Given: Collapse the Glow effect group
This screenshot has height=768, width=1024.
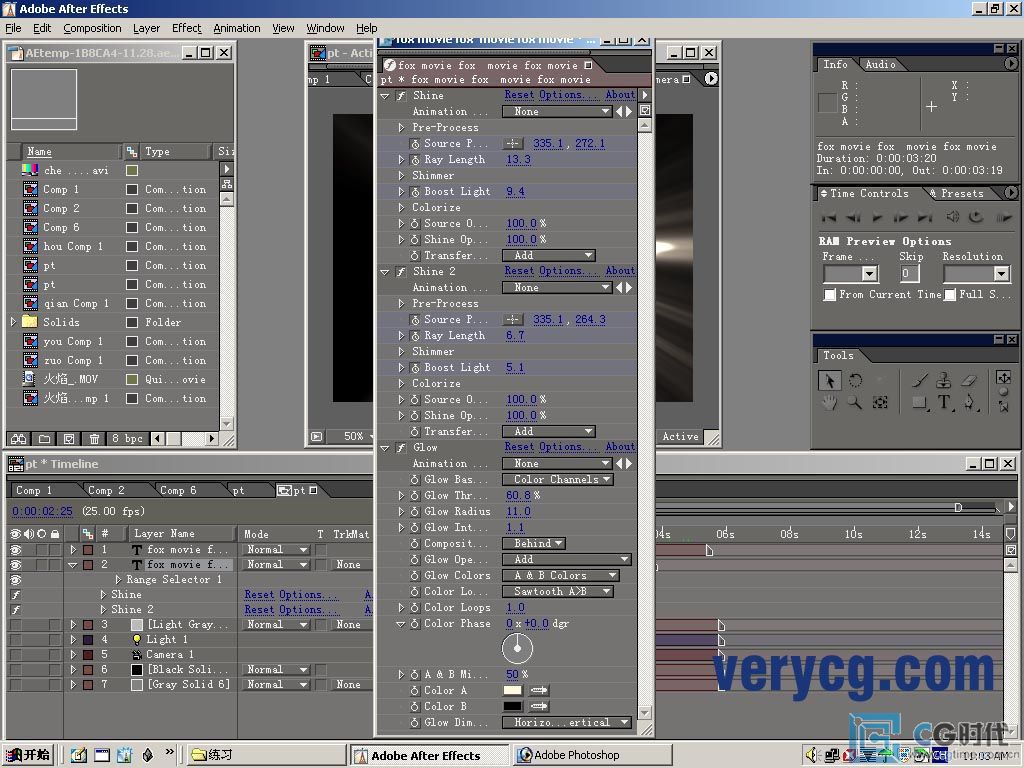Looking at the screenshot, I should (385, 449).
